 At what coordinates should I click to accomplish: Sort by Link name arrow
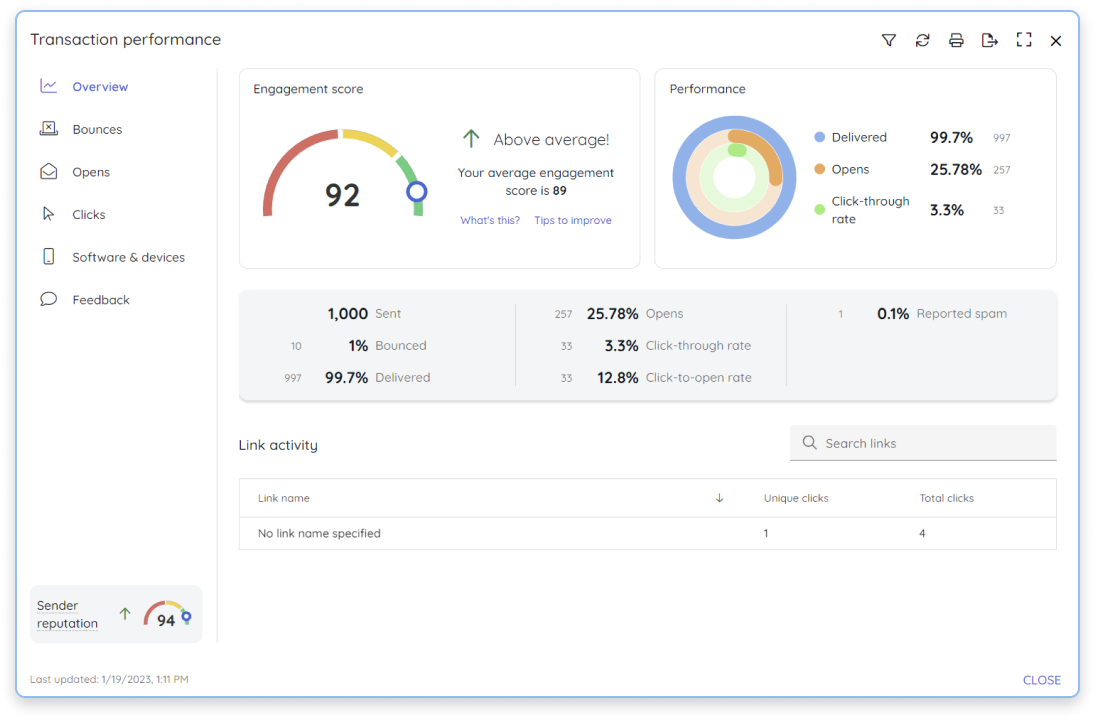[719, 498]
